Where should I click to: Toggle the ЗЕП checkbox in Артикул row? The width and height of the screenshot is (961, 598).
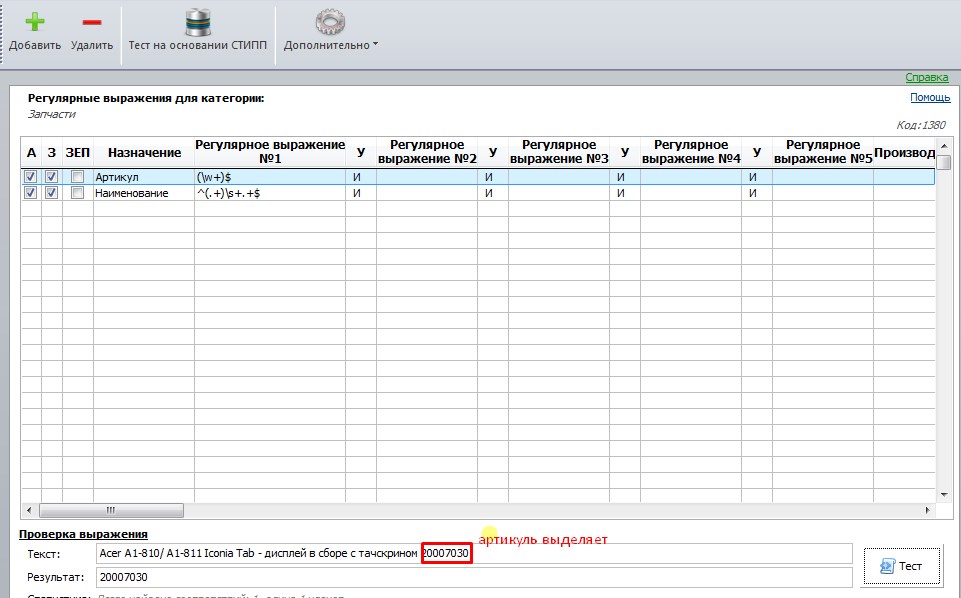[x=77, y=176]
